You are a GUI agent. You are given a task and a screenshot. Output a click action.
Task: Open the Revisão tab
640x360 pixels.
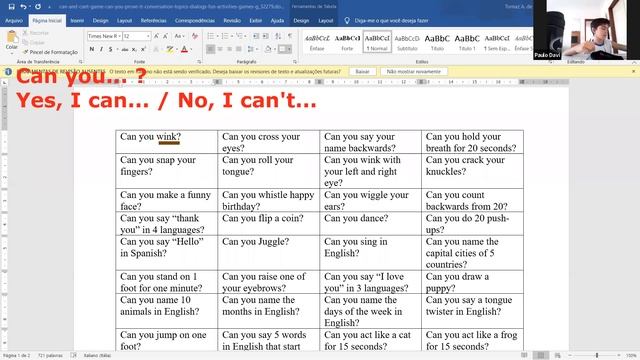[x=232, y=20]
